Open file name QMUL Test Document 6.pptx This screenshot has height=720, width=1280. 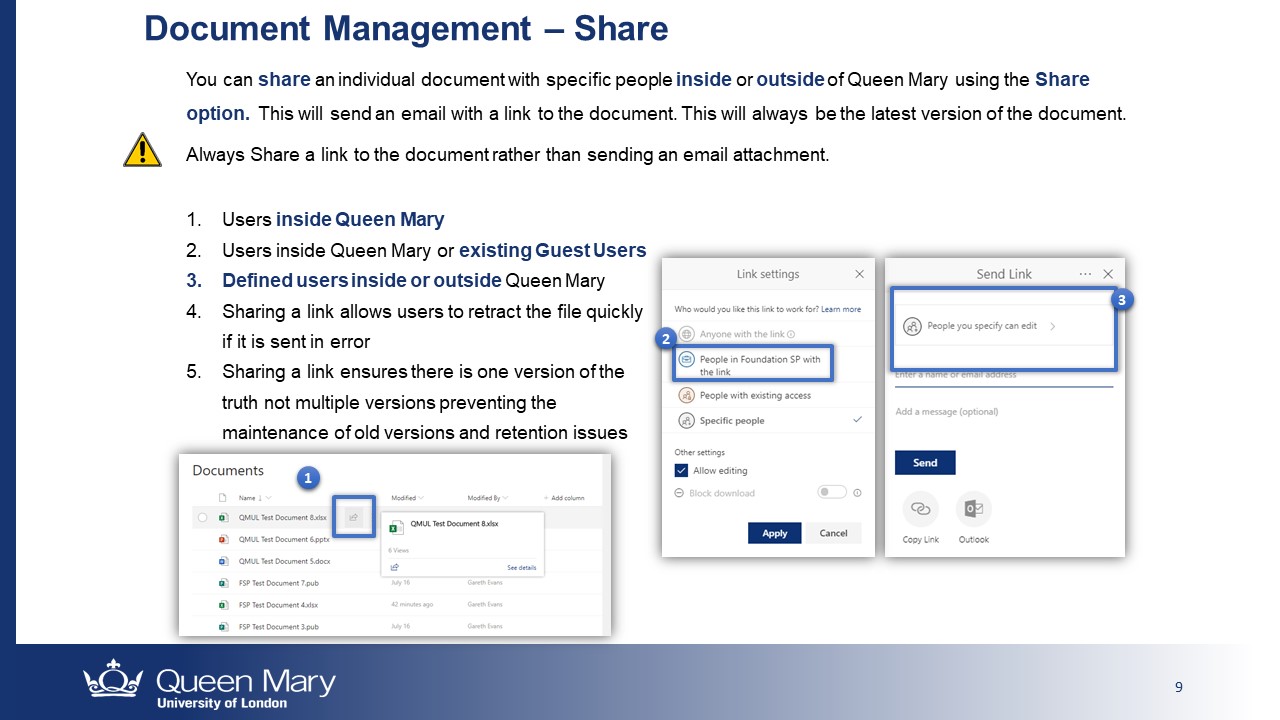click(x=282, y=539)
